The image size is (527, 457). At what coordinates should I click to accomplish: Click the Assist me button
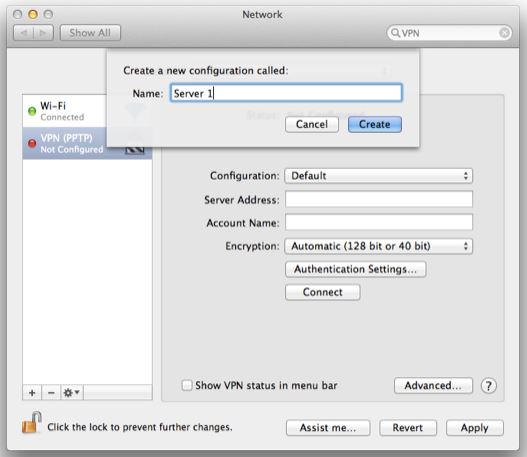[328, 428]
